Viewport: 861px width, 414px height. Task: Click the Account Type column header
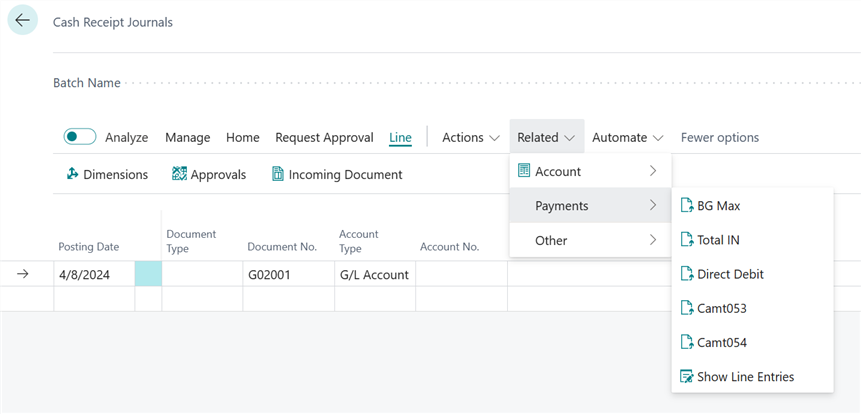pos(359,241)
